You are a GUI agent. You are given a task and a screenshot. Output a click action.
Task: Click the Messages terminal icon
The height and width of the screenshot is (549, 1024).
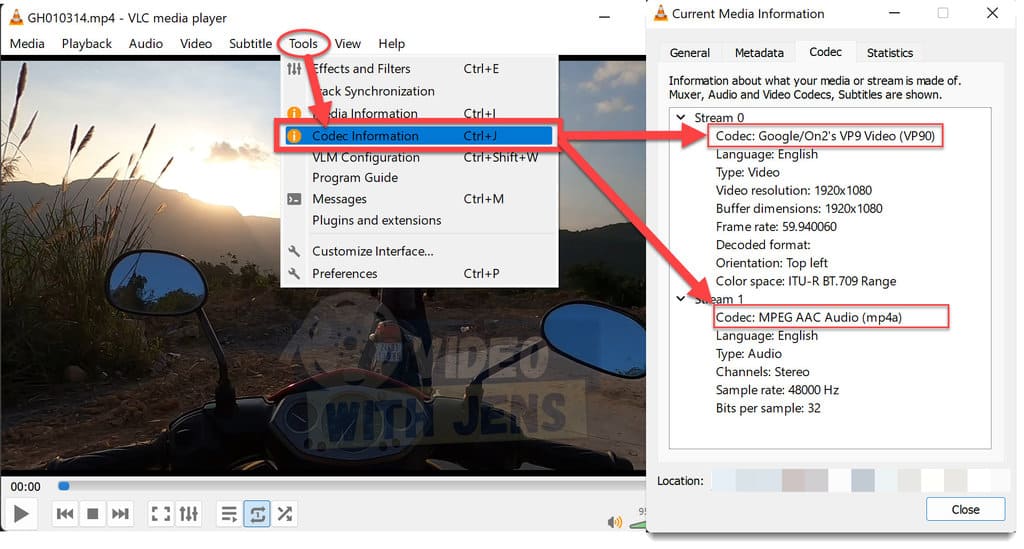[295, 199]
